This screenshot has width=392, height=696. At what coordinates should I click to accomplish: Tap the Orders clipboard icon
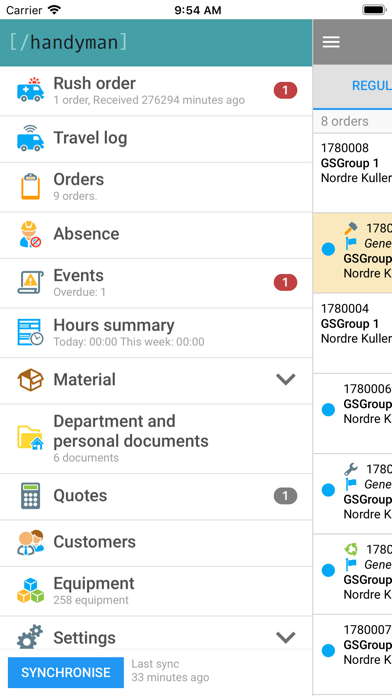tap(30, 187)
